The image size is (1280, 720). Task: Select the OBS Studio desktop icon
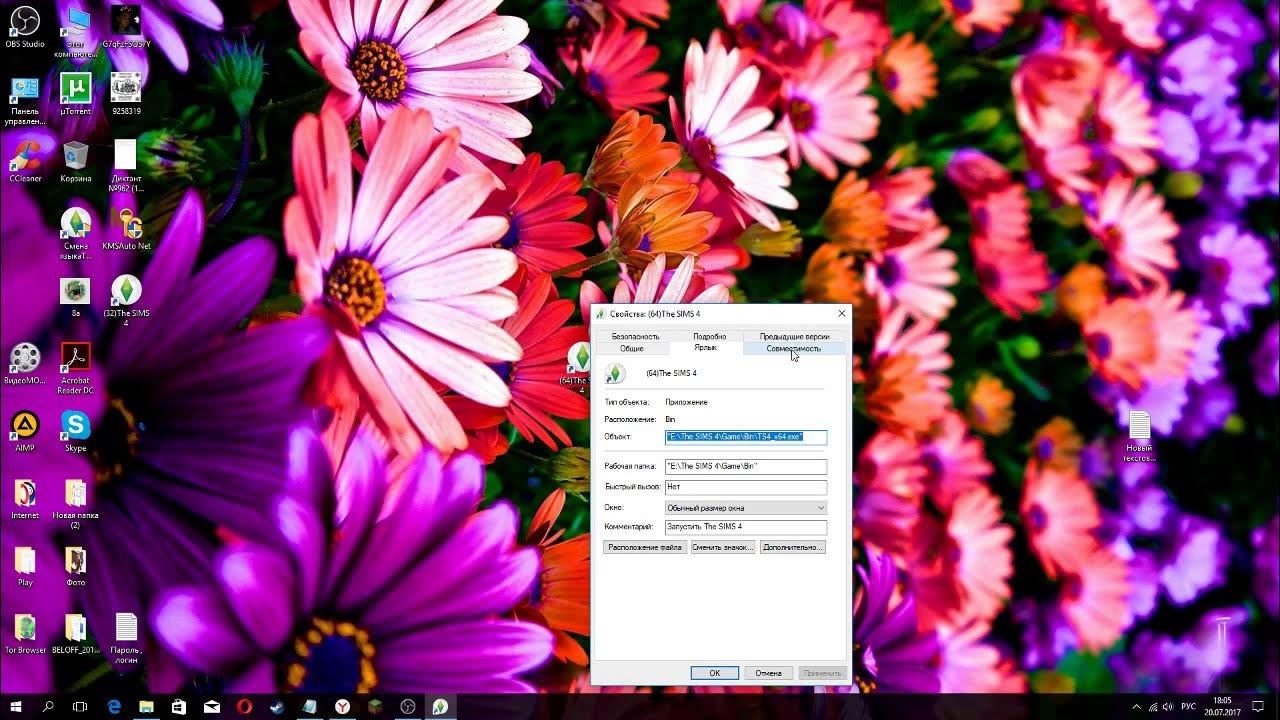25,27
